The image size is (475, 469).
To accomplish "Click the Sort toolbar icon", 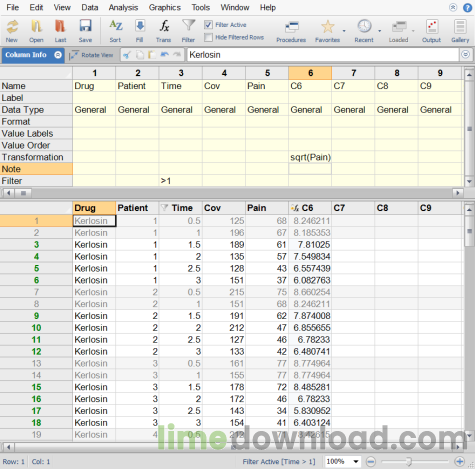I will (x=115, y=31).
